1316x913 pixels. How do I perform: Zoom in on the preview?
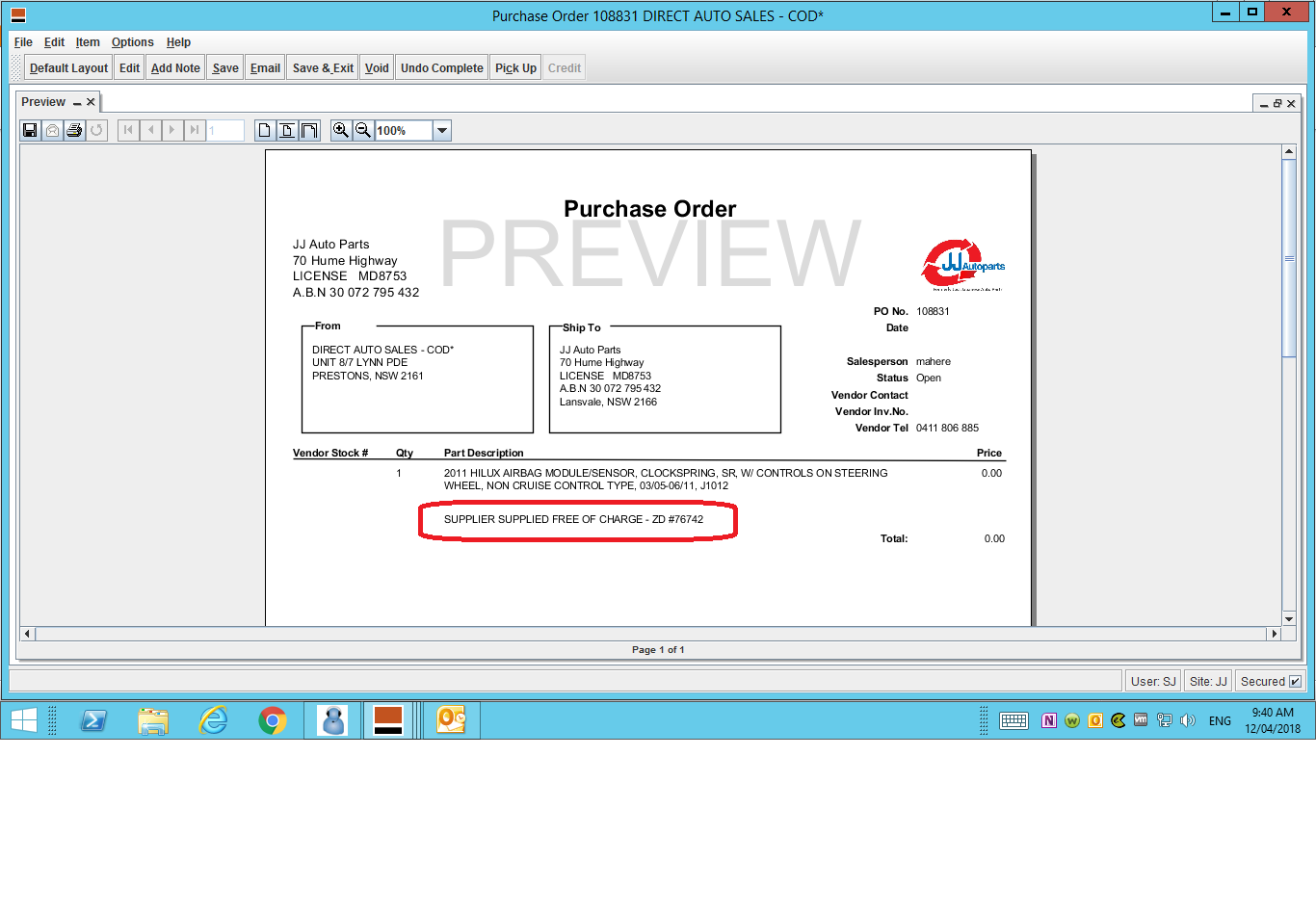(x=341, y=130)
